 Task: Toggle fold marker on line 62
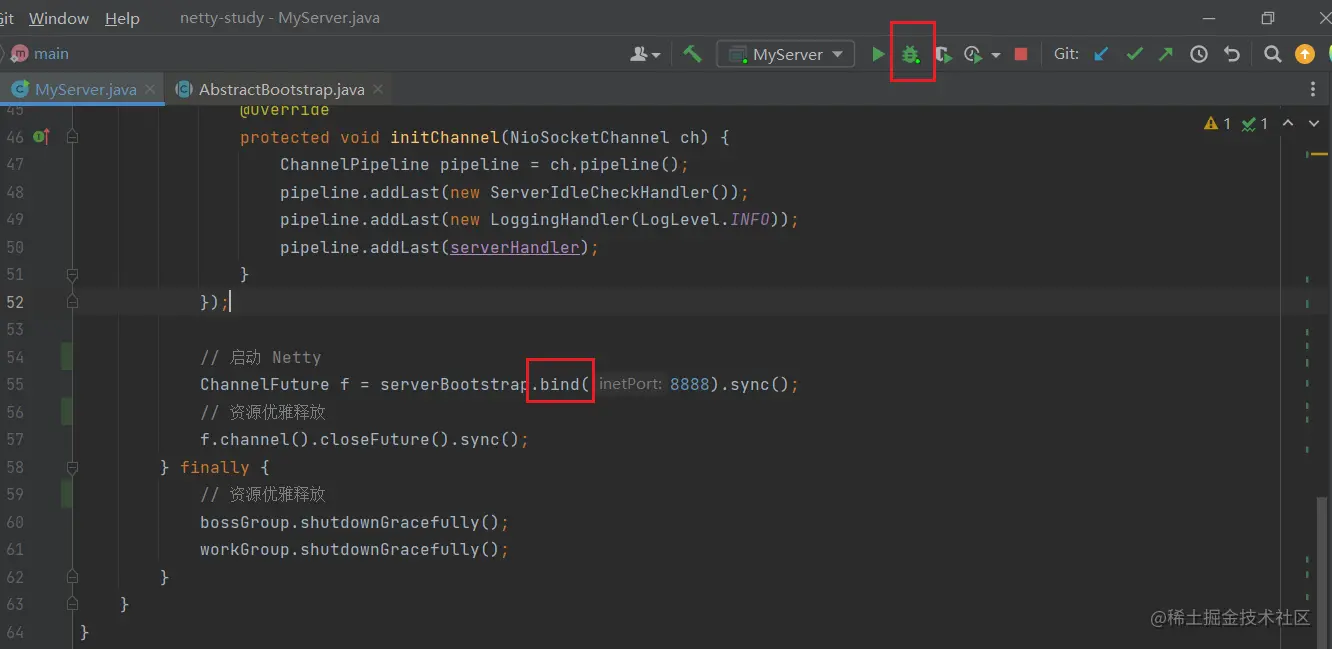point(72,577)
